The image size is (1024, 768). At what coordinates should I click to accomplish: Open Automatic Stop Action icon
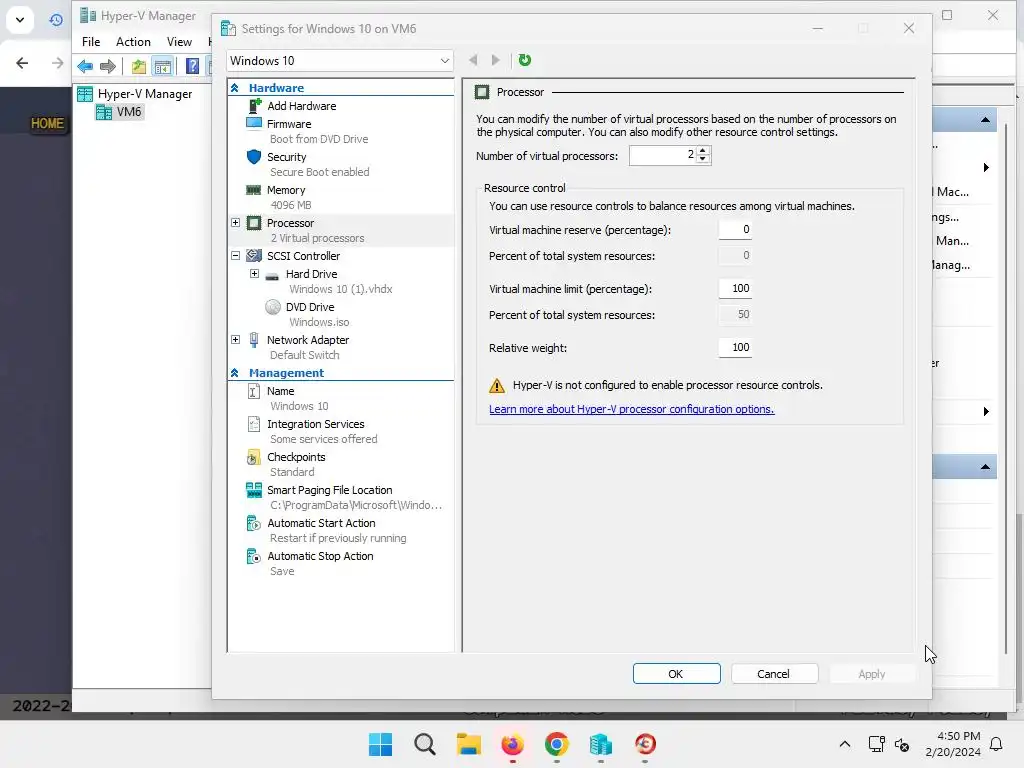coord(253,556)
